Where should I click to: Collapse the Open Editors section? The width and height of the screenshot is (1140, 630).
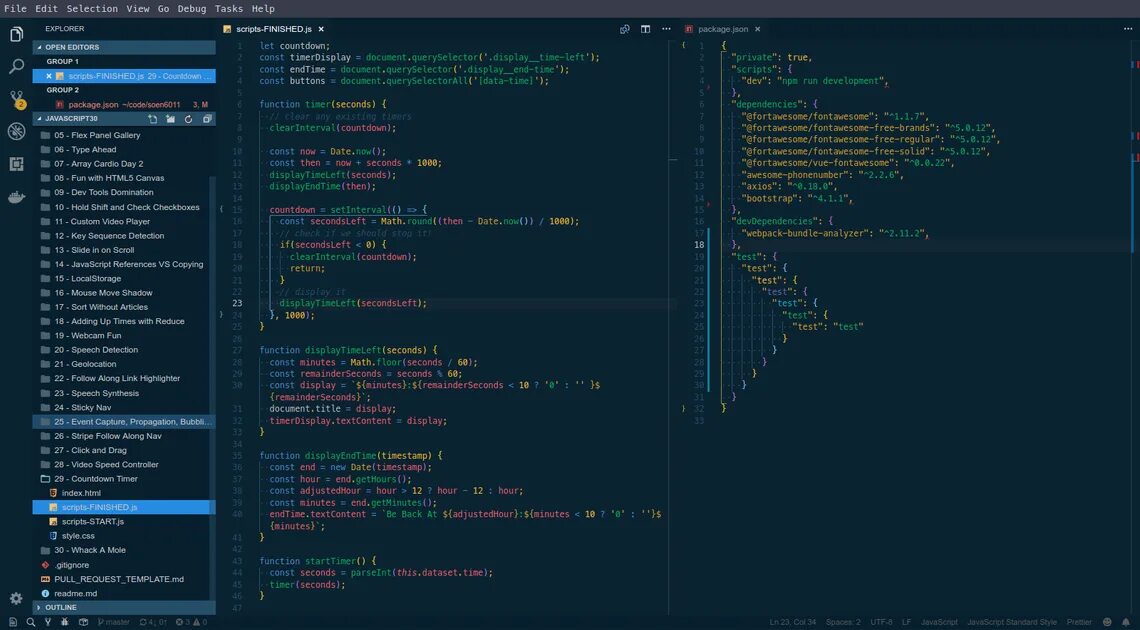[124, 47]
